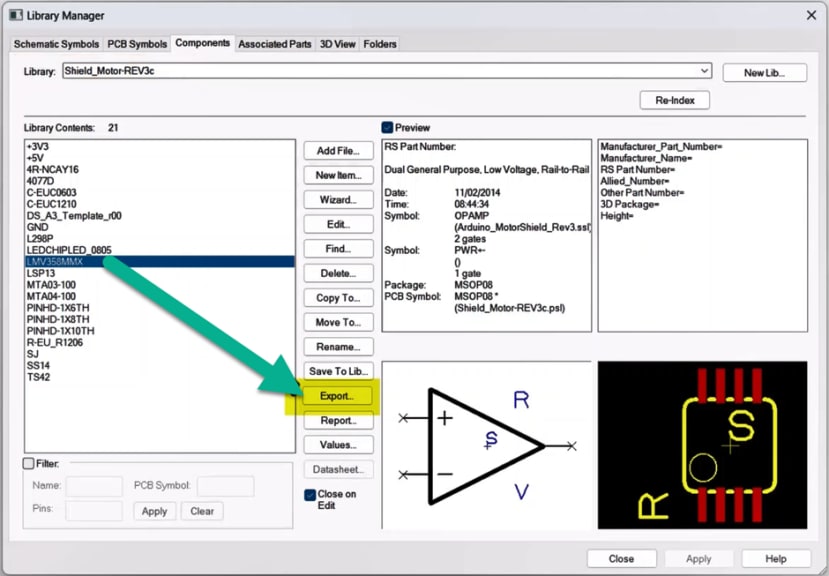
Task: Open the Find dialog for components
Action: coord(338,248)
